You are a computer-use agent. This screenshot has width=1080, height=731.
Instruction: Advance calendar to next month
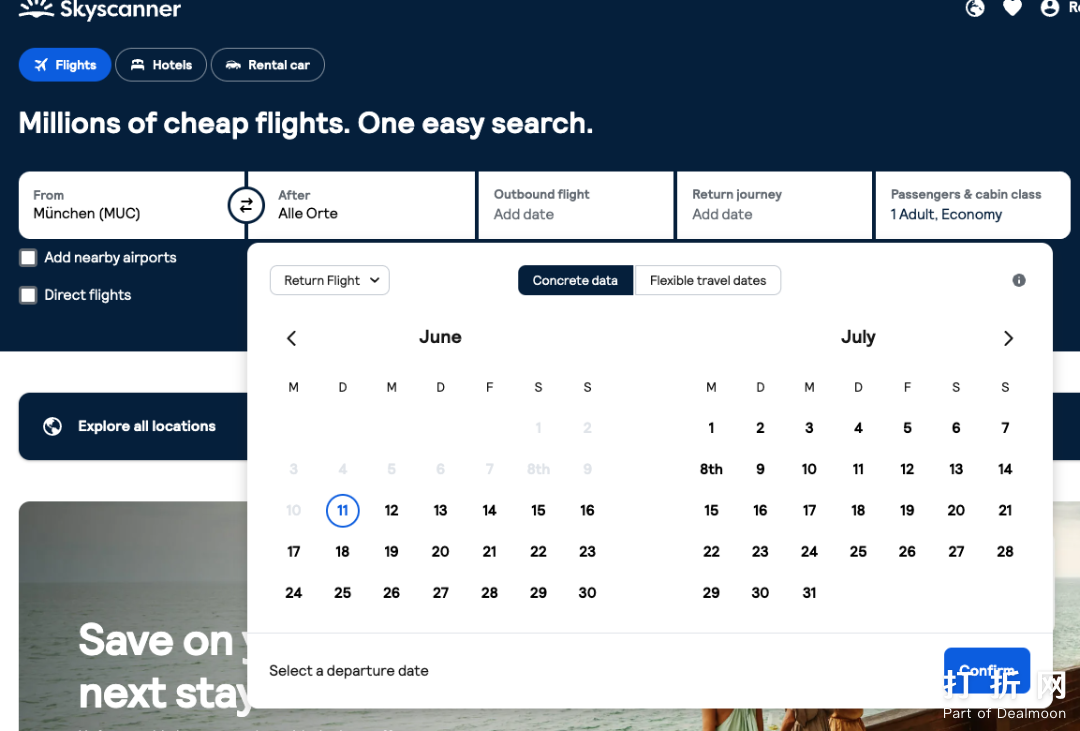point(1008,338)
